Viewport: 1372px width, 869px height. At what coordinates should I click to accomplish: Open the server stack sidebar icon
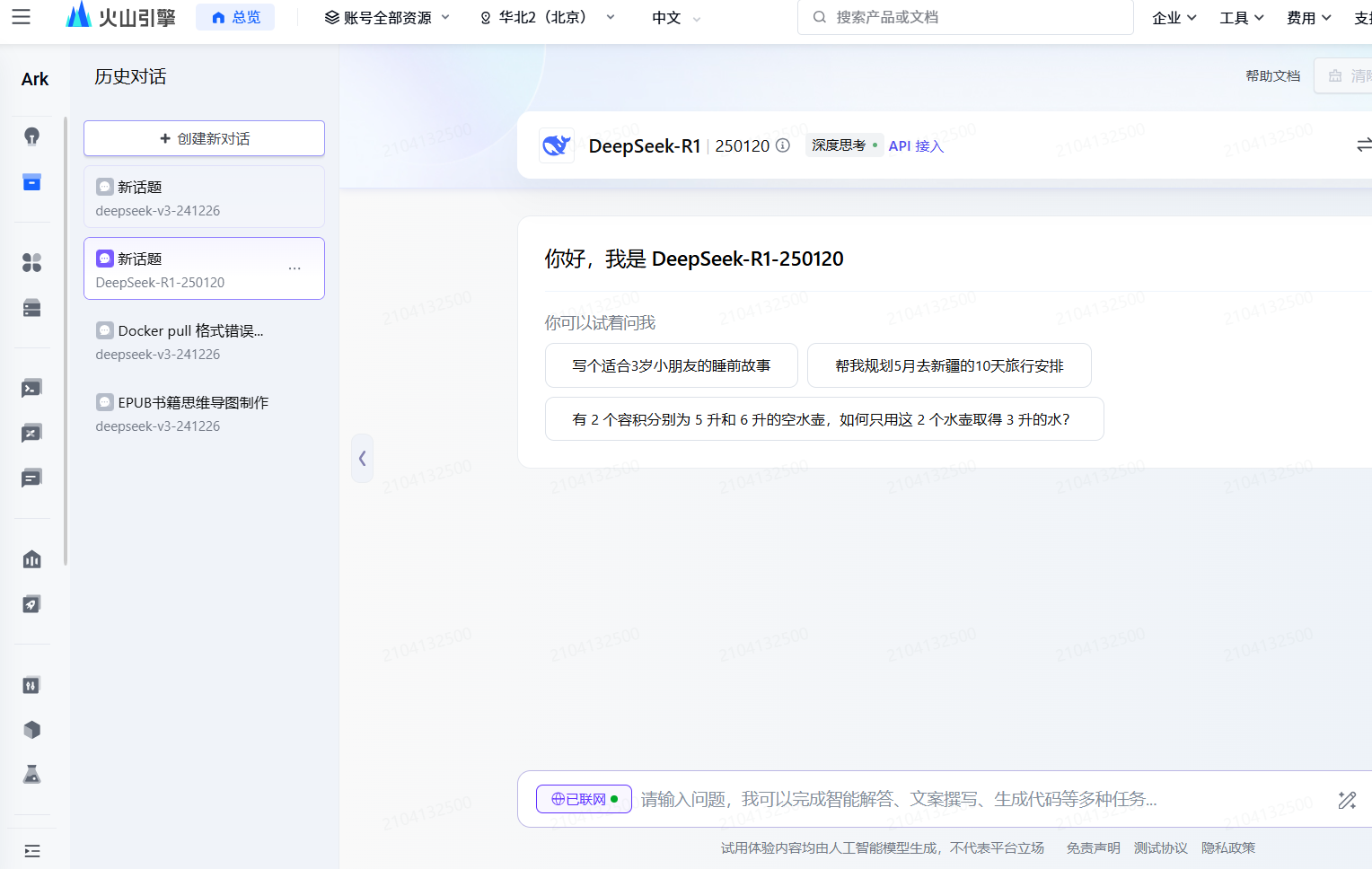click(32, 308)
